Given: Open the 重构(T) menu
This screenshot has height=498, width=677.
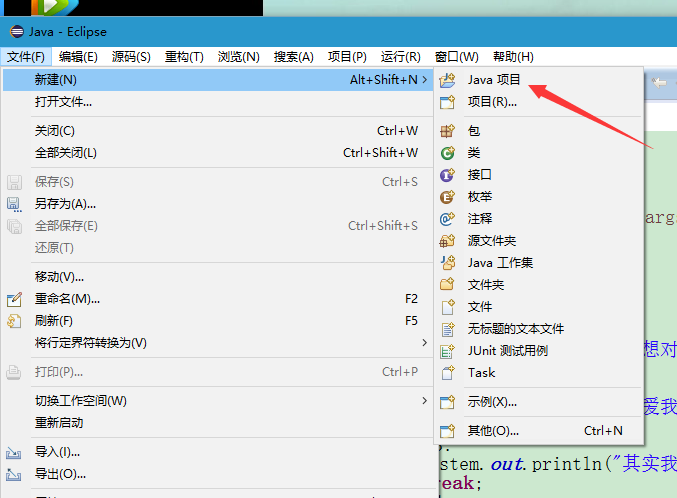Looking at the screenshot, I should point(184,57).
